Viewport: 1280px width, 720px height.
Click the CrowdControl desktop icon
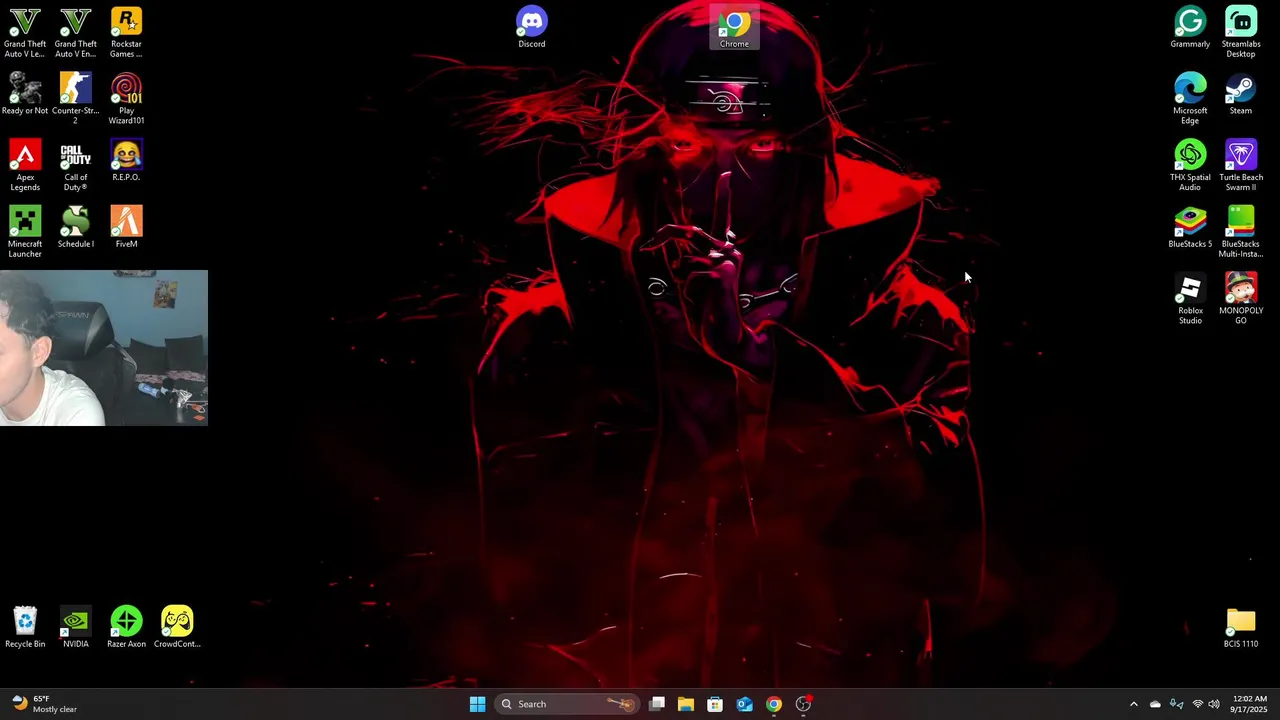pyautogui.click(x=177, y=627)
